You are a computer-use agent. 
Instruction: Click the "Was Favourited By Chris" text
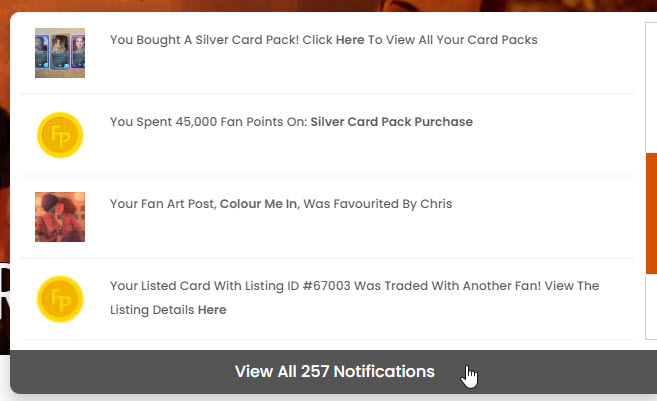pos(378,204)
